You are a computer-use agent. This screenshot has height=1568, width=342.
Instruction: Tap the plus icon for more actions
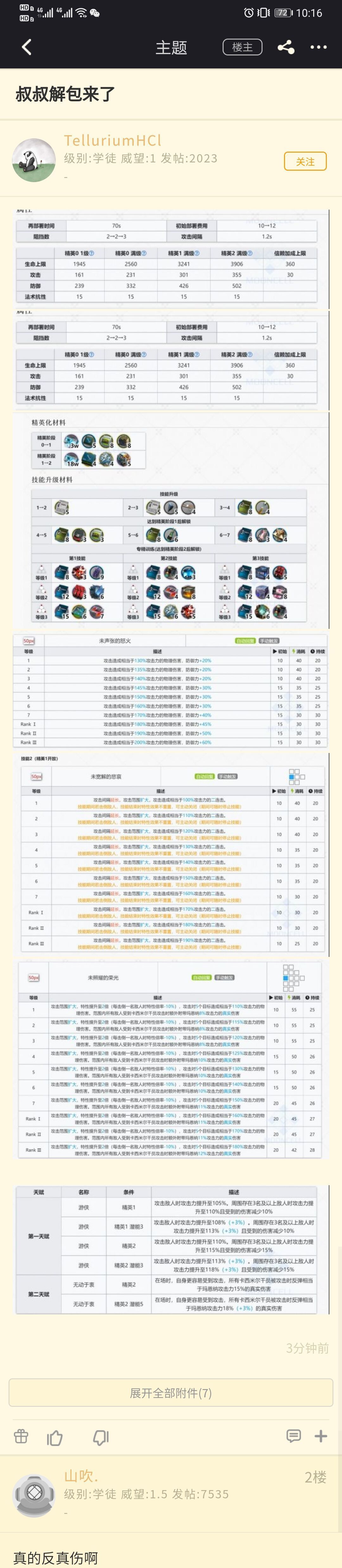(x=321, y=1436)
